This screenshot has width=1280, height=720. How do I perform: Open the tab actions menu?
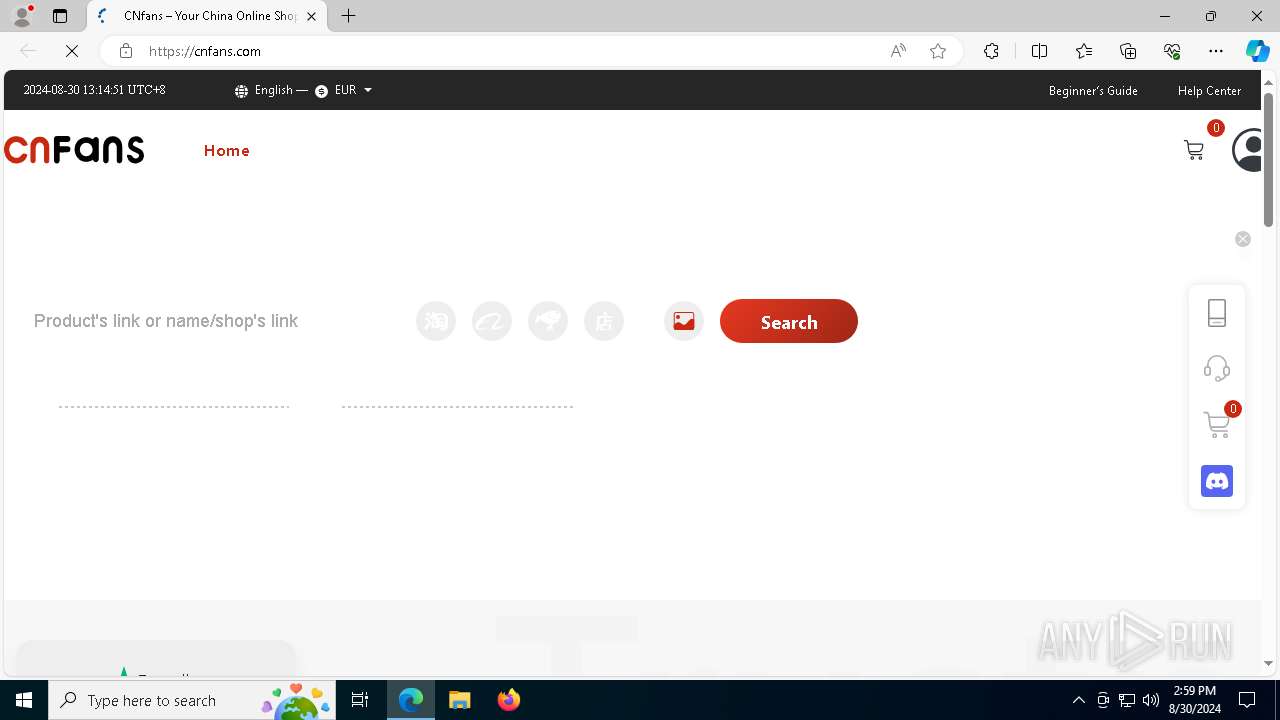[60, 16]
